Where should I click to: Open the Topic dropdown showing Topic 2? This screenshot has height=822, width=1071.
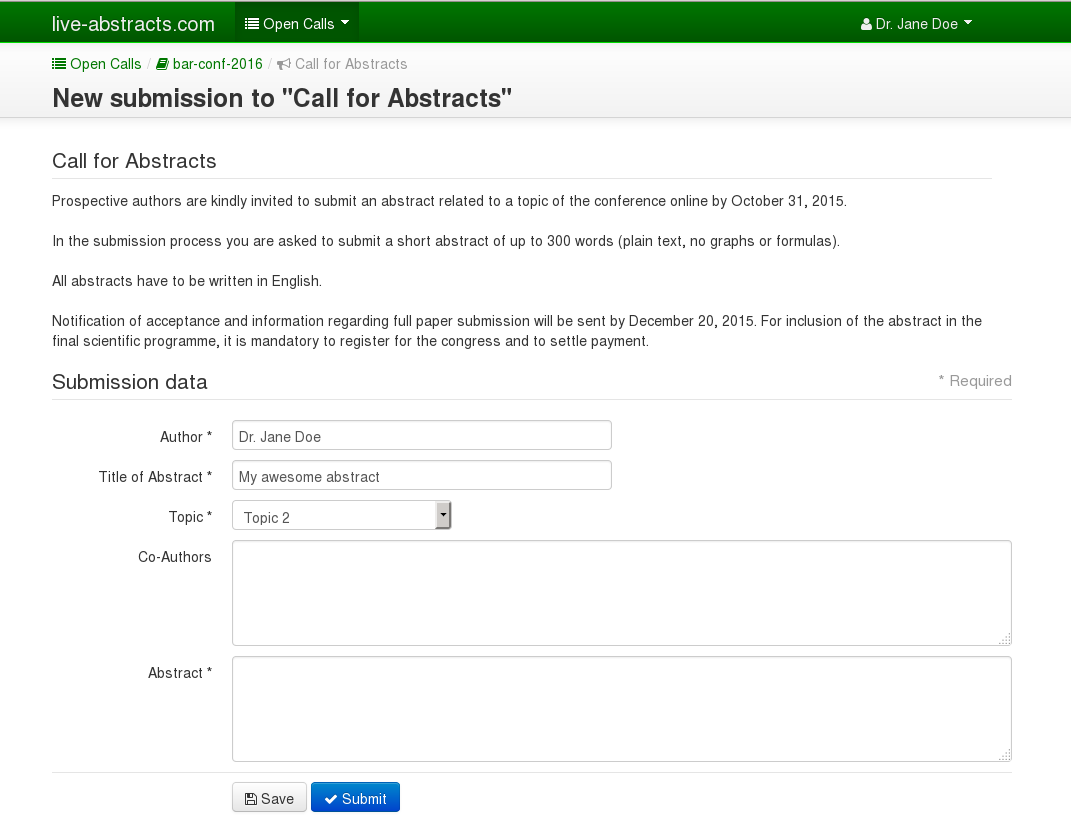pyautogui.click(x=341, y=516)
